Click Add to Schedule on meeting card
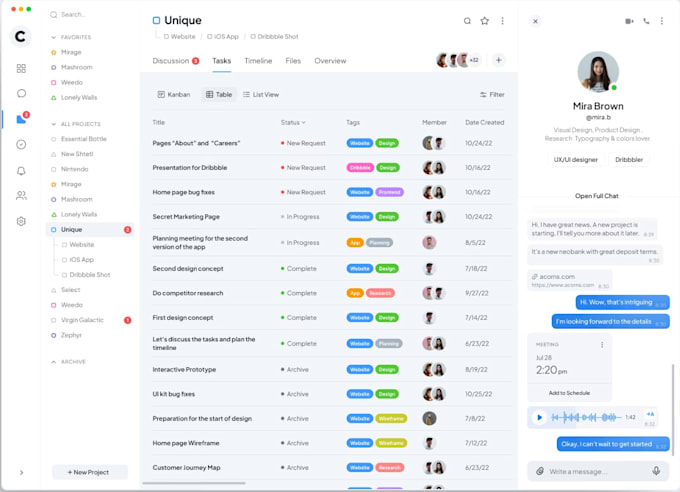Viewport: 680px width, 492px height. 569,393
